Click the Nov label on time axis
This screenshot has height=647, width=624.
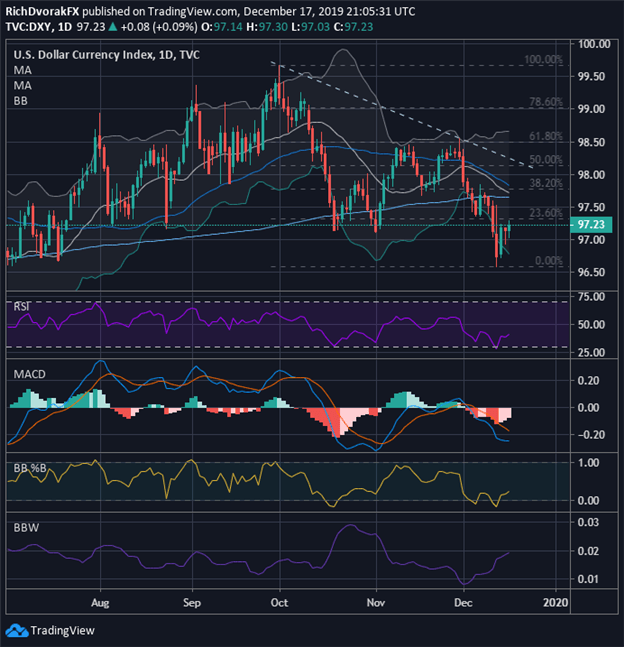376,603
